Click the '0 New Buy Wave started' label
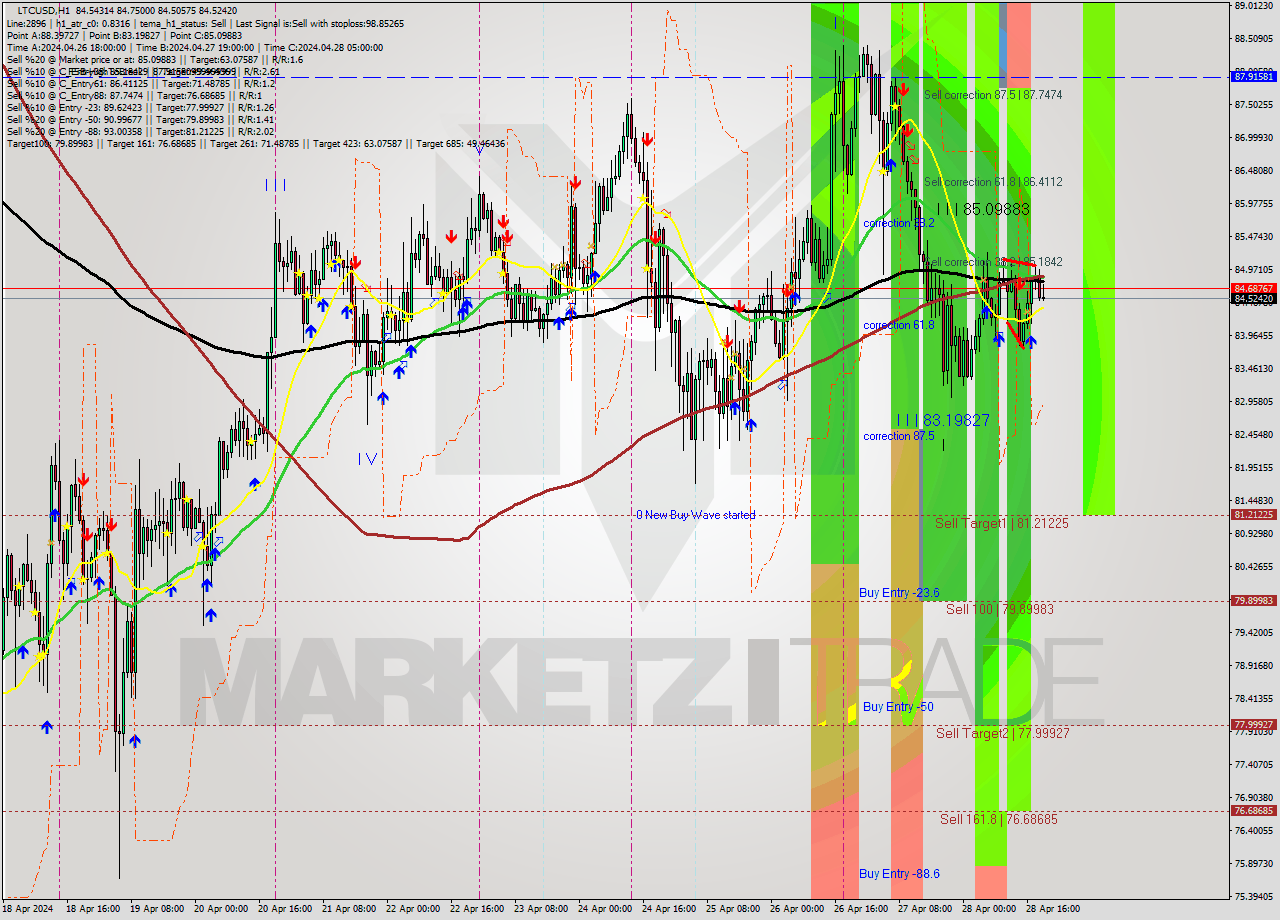The width and height of the screenshot is (1280, 920). coord(696,515)
